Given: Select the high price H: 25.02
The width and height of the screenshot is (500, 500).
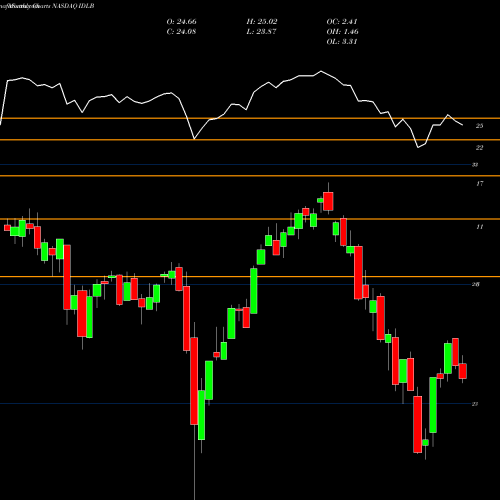Looking at the screenshot, I should click(x=262, y=22).
